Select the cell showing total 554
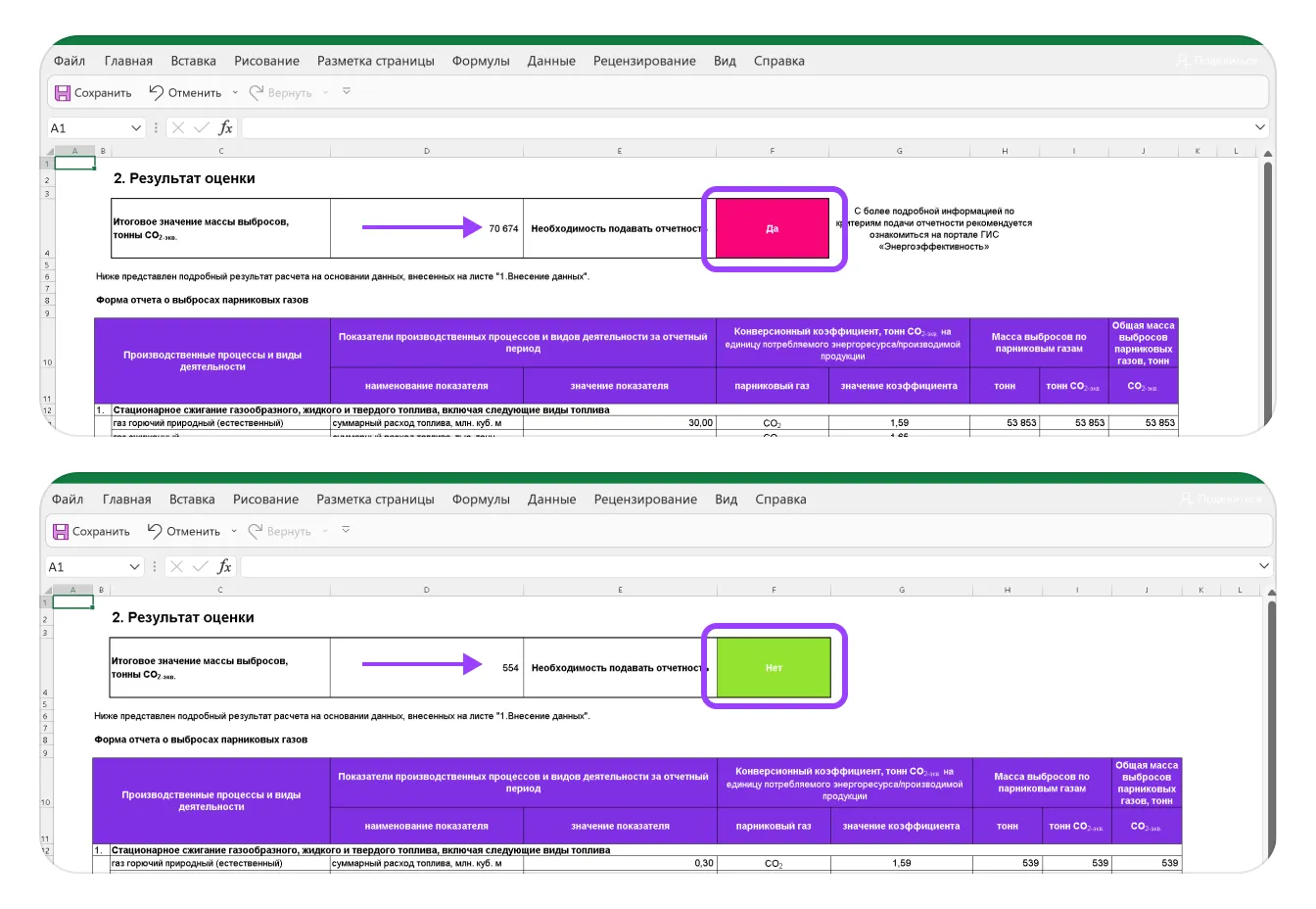 pyautogui.click(x=427, y=668)
